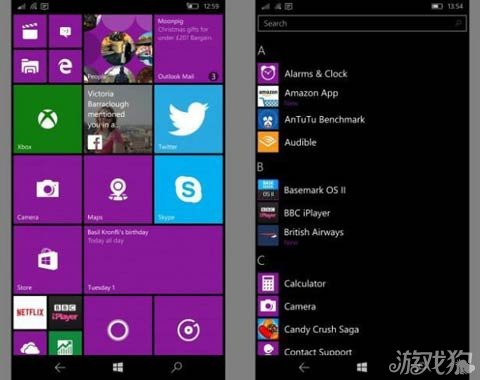This screenshot has width=480, height=380.
Task: Tap the Windows Start button on left phone
Action: click(118, 367)
